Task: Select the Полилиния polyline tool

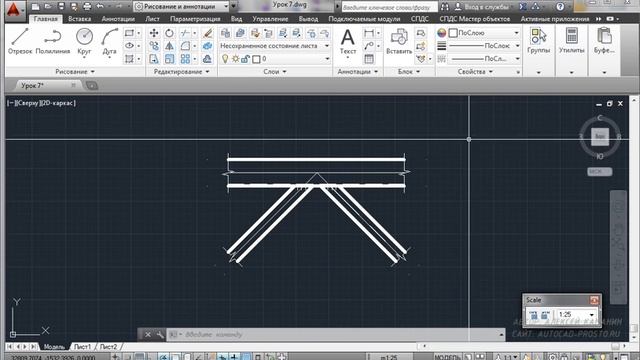Action: click(53, 40)
